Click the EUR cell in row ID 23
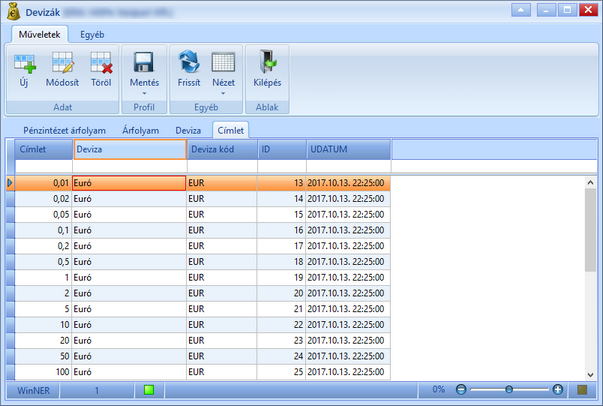 (x=222, y=341)
